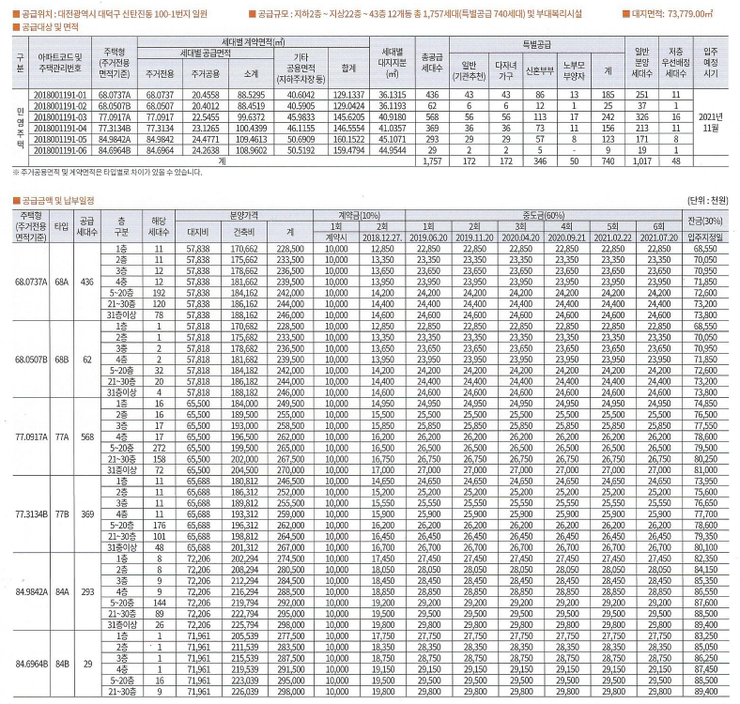
Task: Select the 73,950 balance cell
Action: click(706, 481)
